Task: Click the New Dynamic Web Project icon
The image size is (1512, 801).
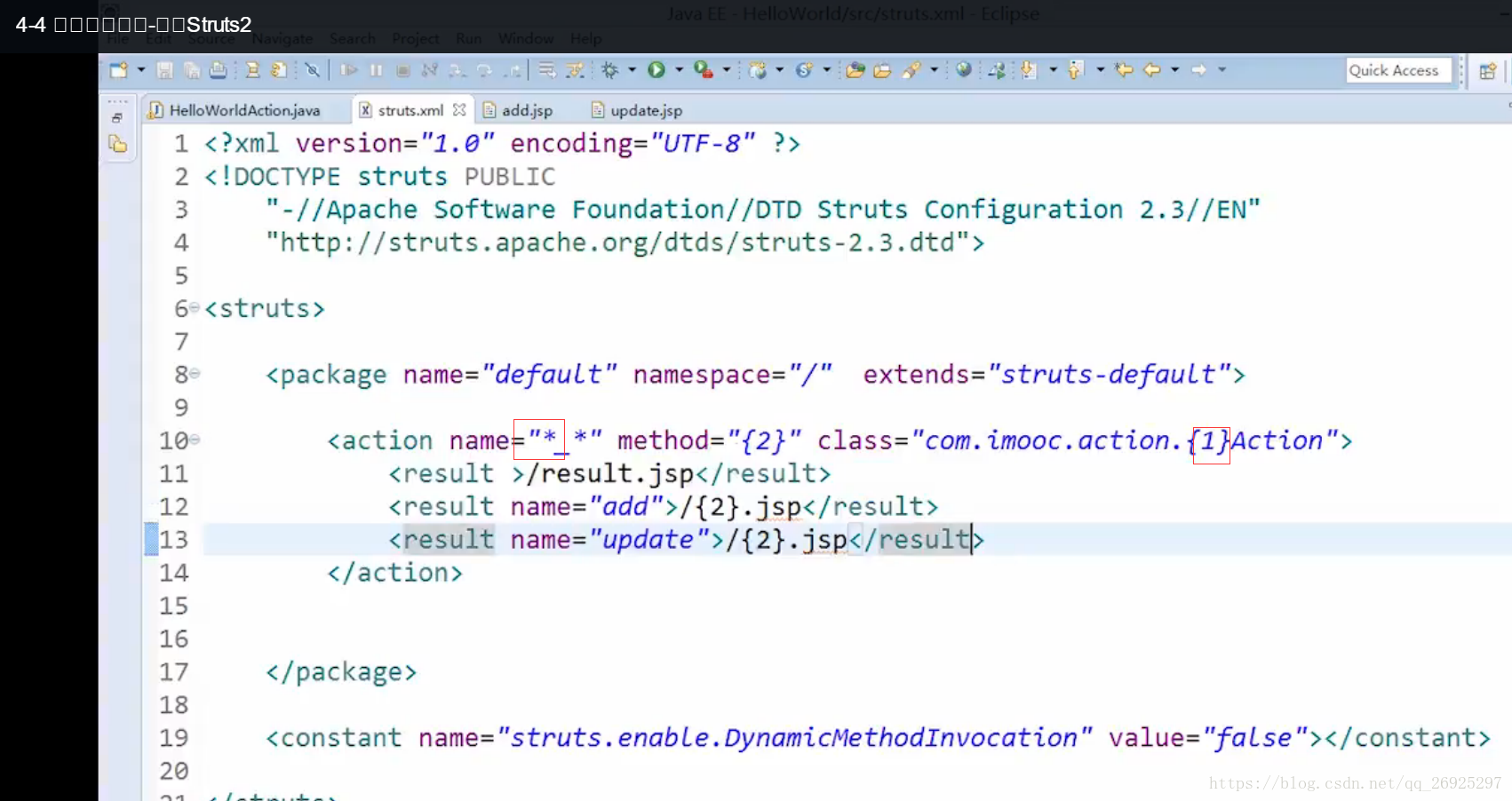Action: (758, 69)
